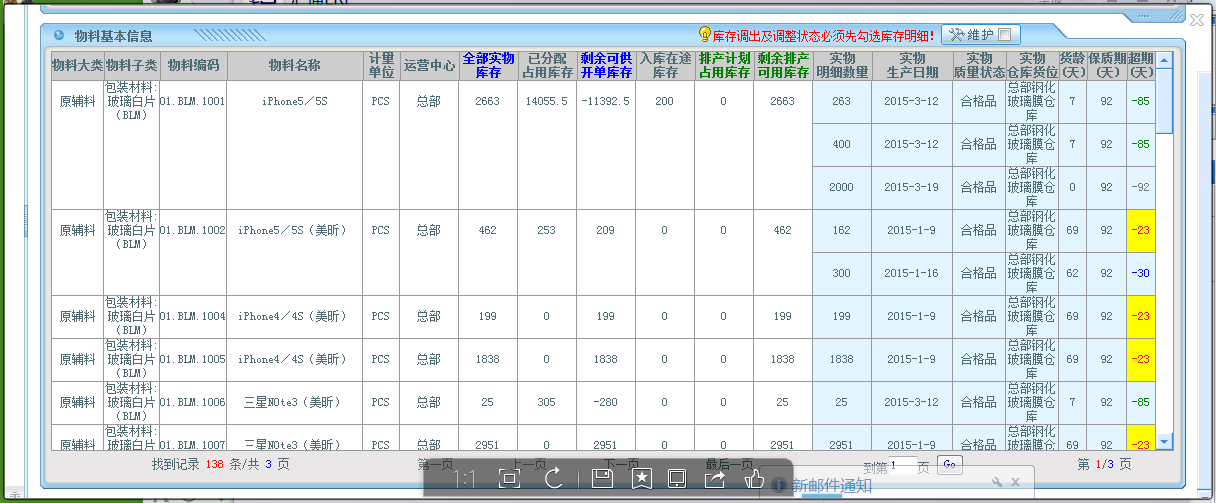This screenshot has height=503, width=1216.
Task: Click the save floppy disk icon
Action: point(602,479)
